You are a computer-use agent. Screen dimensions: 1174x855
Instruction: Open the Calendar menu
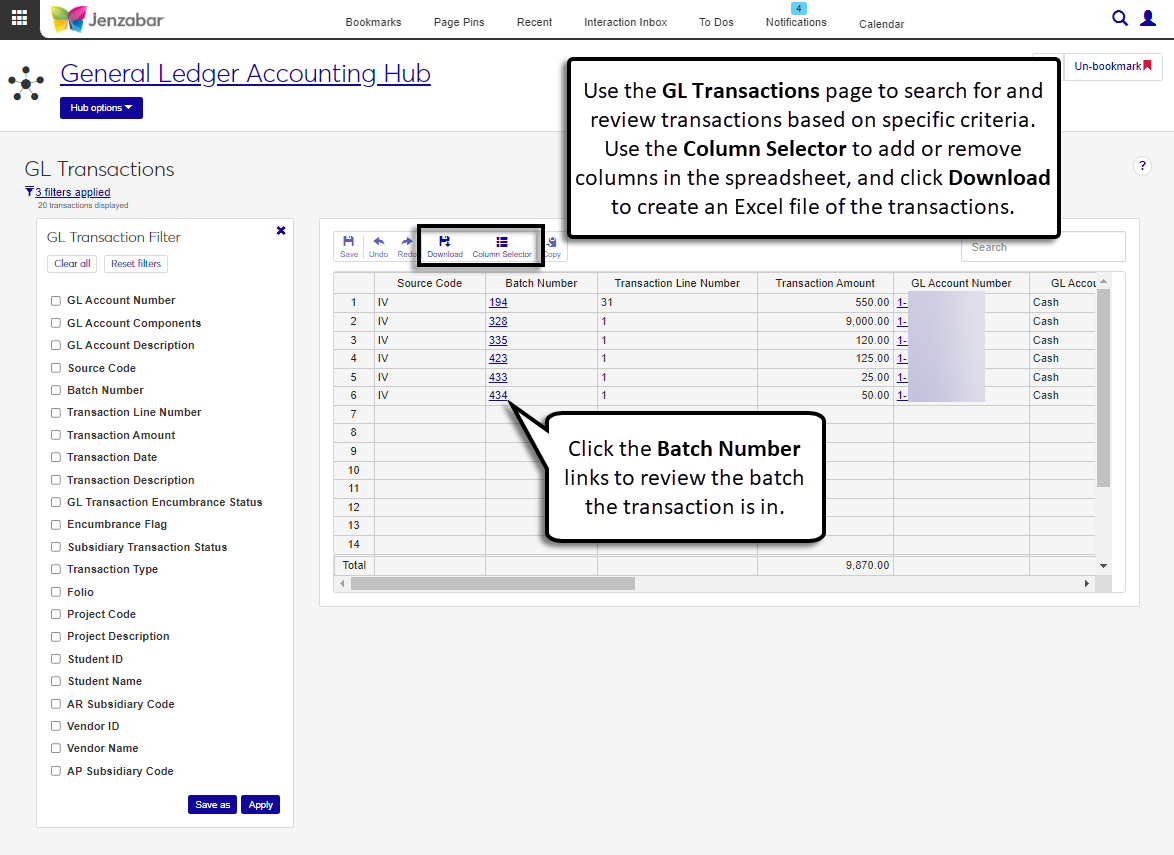click(881, 24)
